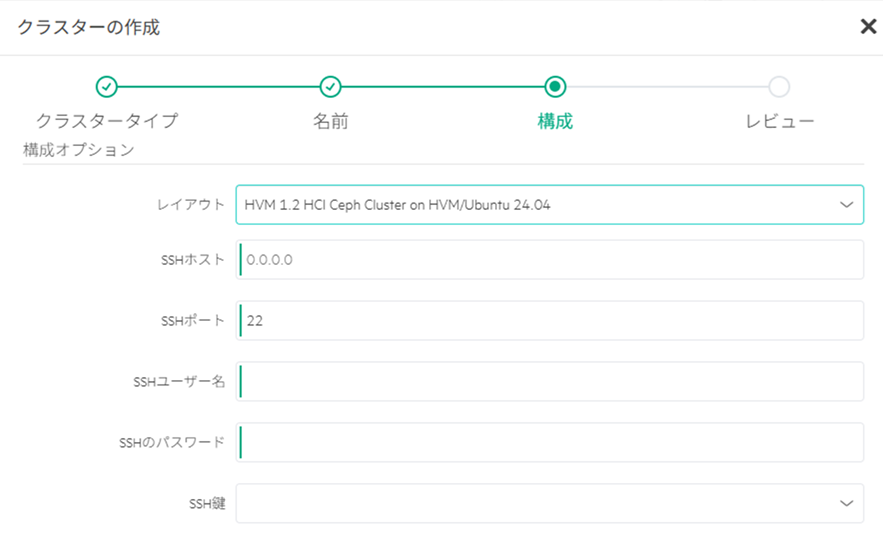
Task: Focus the SSHホスト input field
Action: [550, 260]
